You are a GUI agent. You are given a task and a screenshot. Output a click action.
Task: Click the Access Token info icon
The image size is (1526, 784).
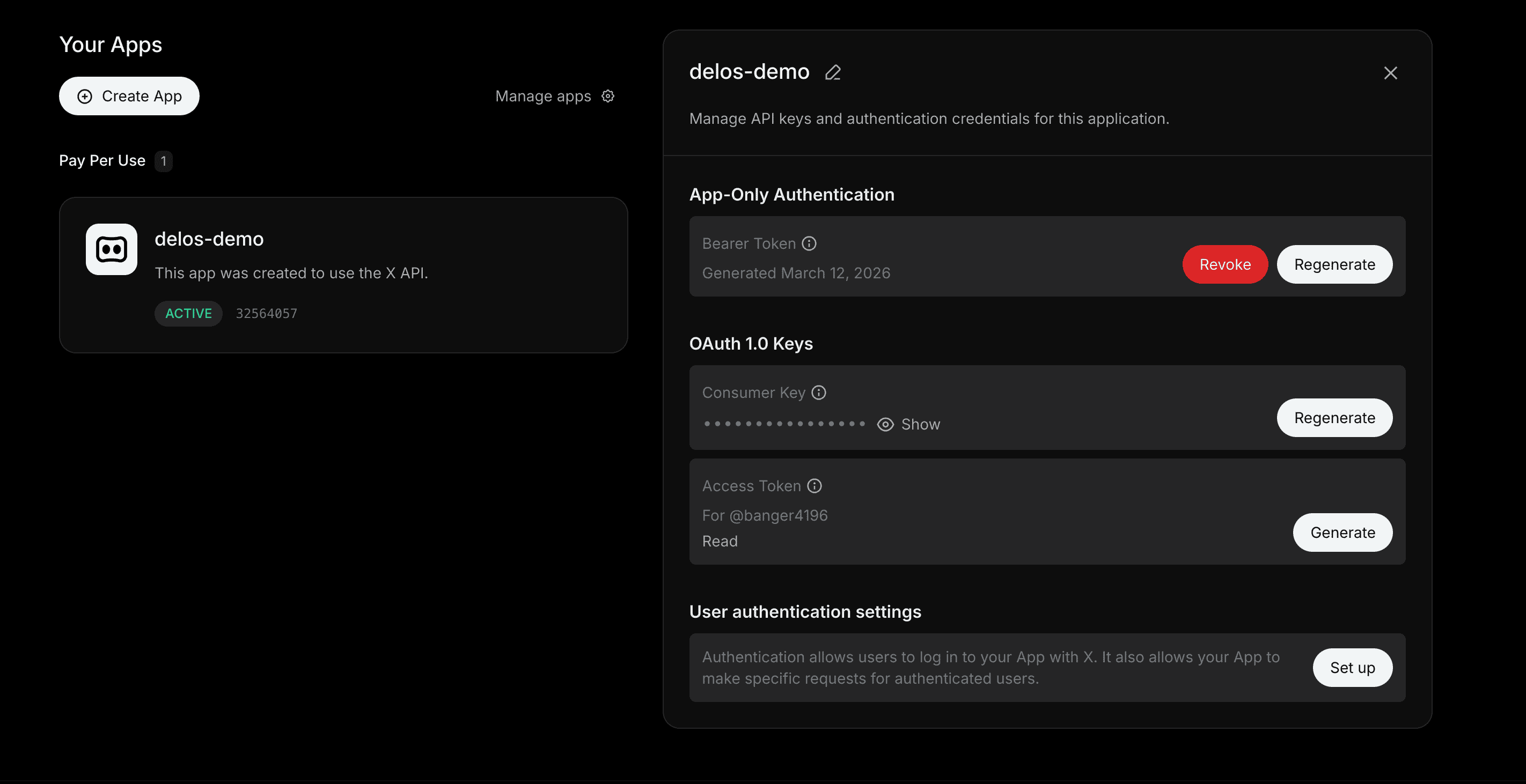tap(815, 485)
